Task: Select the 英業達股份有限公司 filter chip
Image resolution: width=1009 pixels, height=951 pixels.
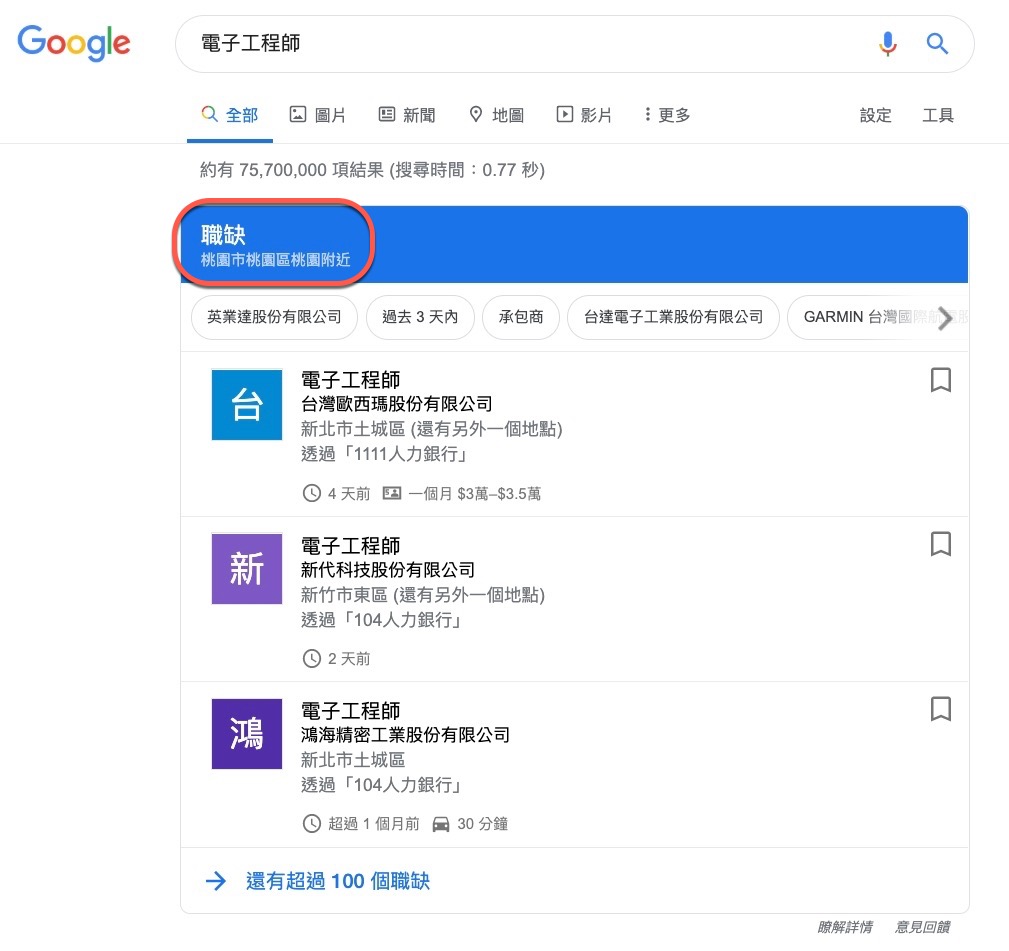Action: [274, 317]
